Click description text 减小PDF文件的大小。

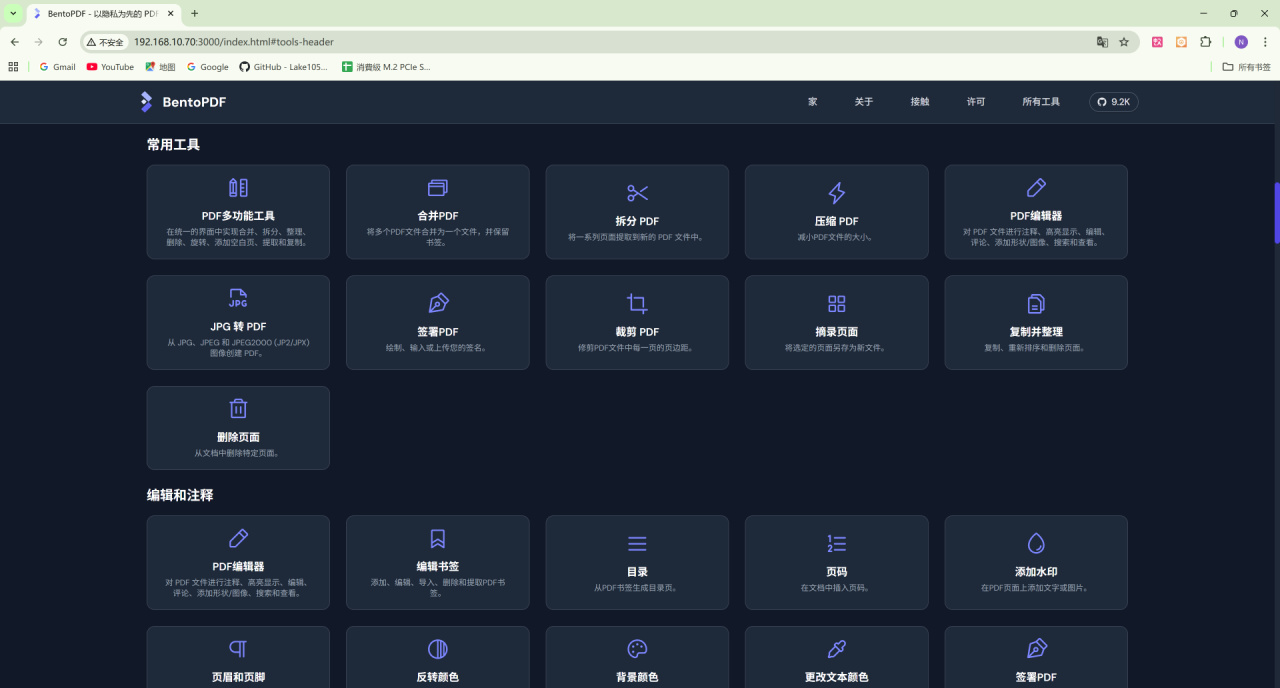(836, 237)
